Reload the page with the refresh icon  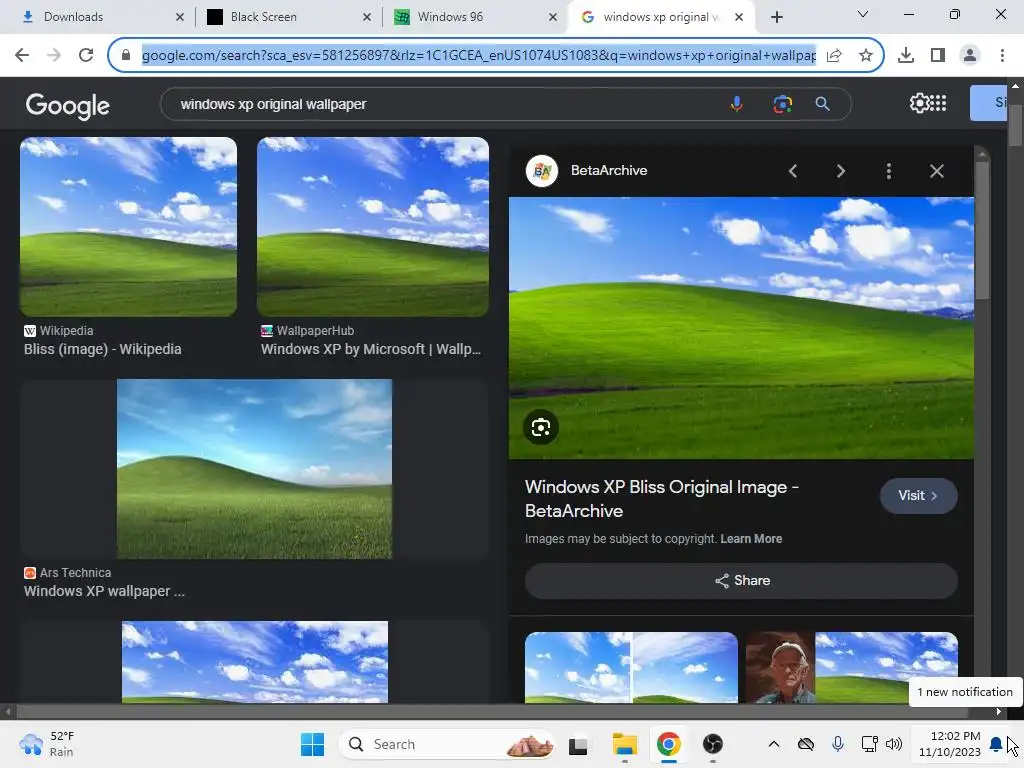coord(86,55)
